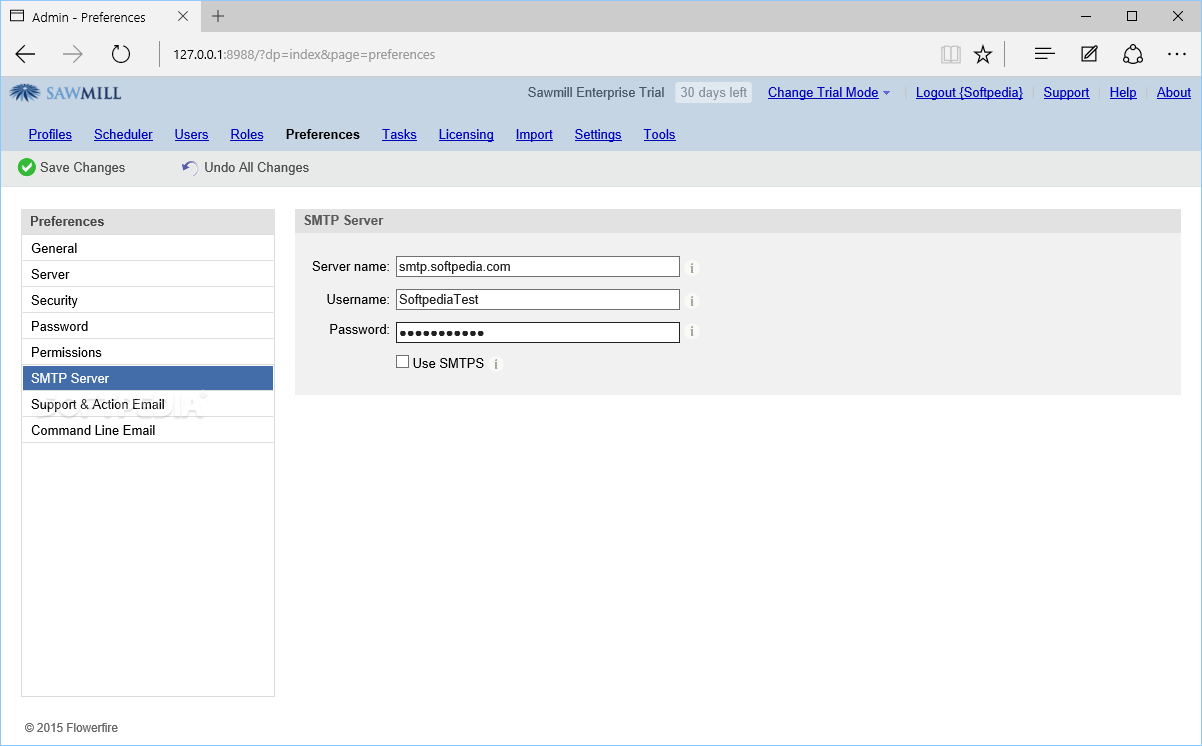Select Support & Action Email preference
Viewport: 1202px width, 746px height.
click(148, 404)
